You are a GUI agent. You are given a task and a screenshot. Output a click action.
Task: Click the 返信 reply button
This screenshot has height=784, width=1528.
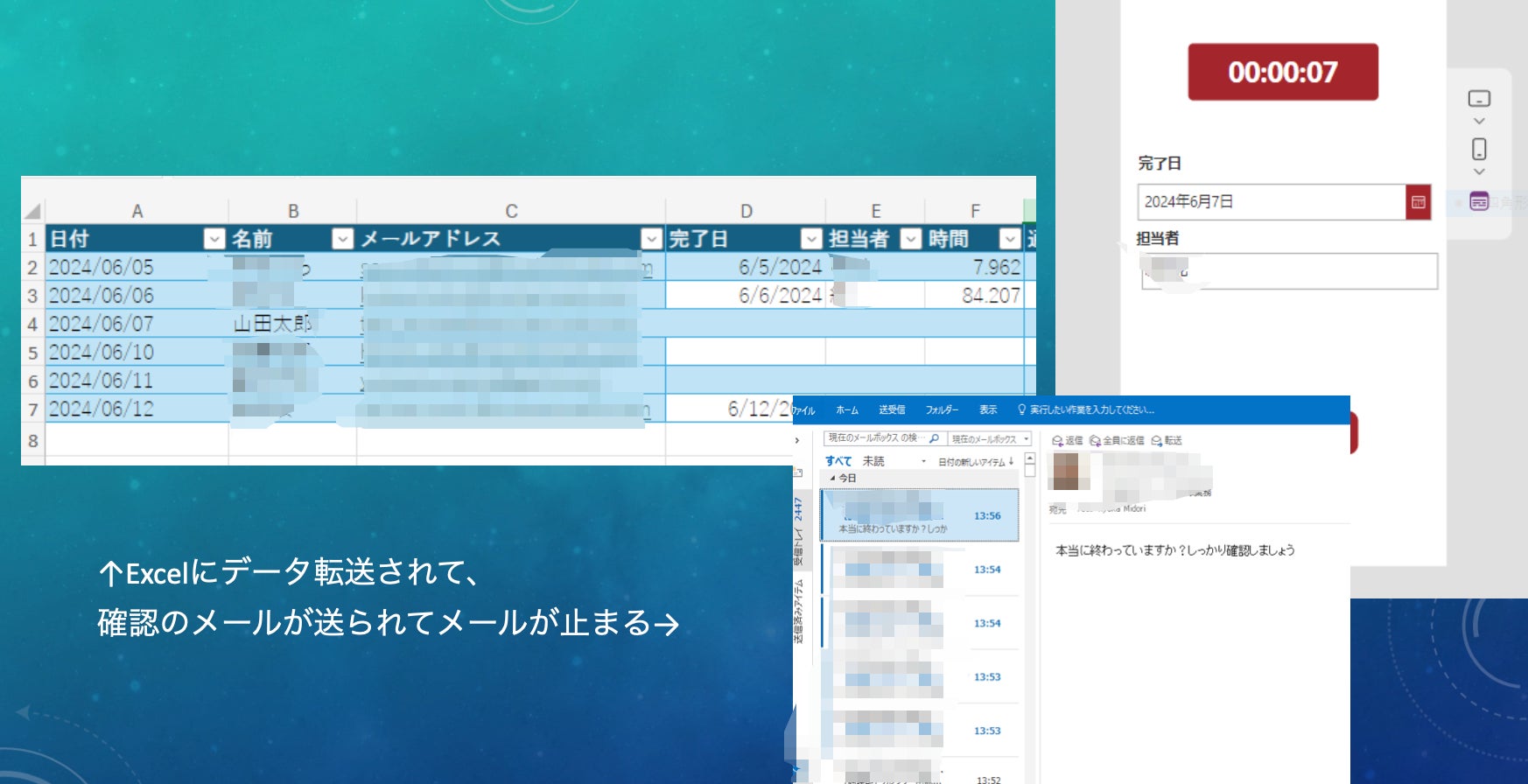coord(1068,440)
